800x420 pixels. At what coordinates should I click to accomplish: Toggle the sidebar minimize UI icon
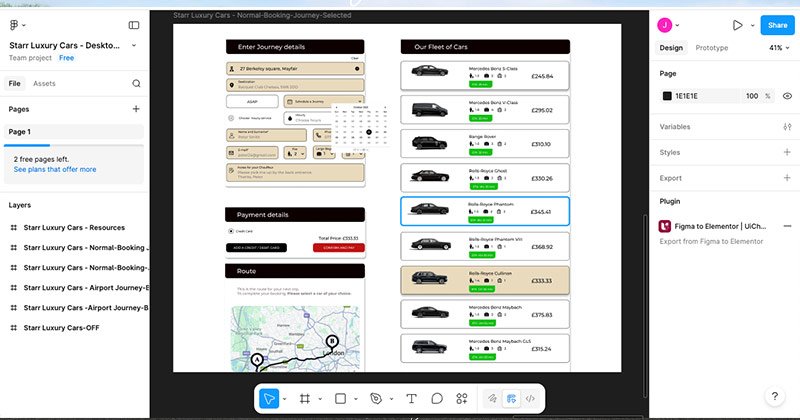[134, 25]
